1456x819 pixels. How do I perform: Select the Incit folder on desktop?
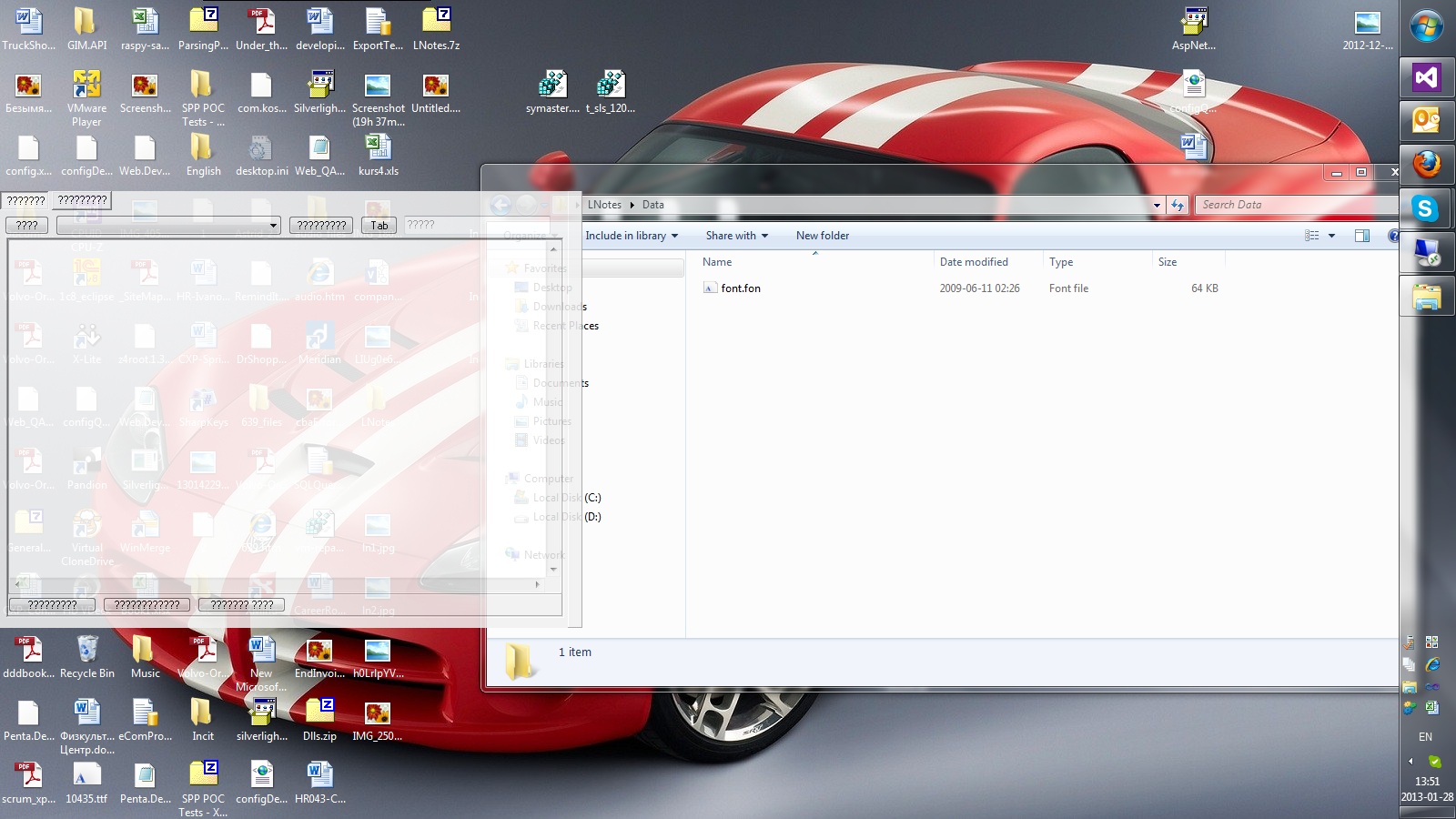(203, 720)
